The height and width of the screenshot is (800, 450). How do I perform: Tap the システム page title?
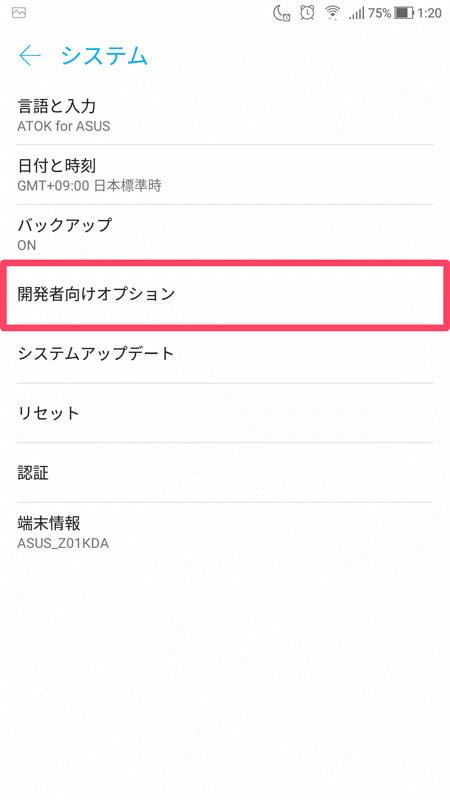pos(105,56)
